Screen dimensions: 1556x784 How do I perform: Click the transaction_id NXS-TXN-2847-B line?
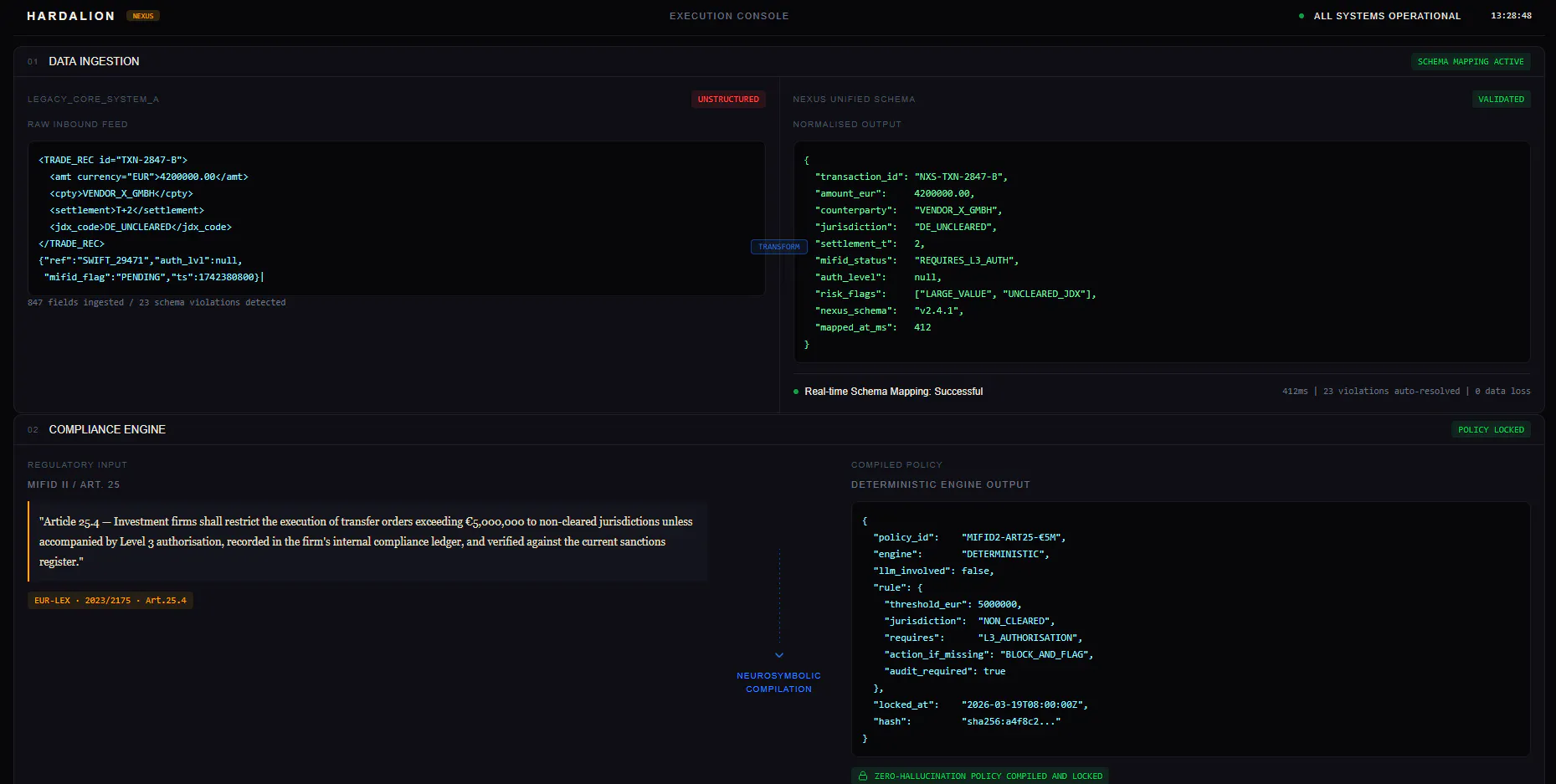[912, 177]
